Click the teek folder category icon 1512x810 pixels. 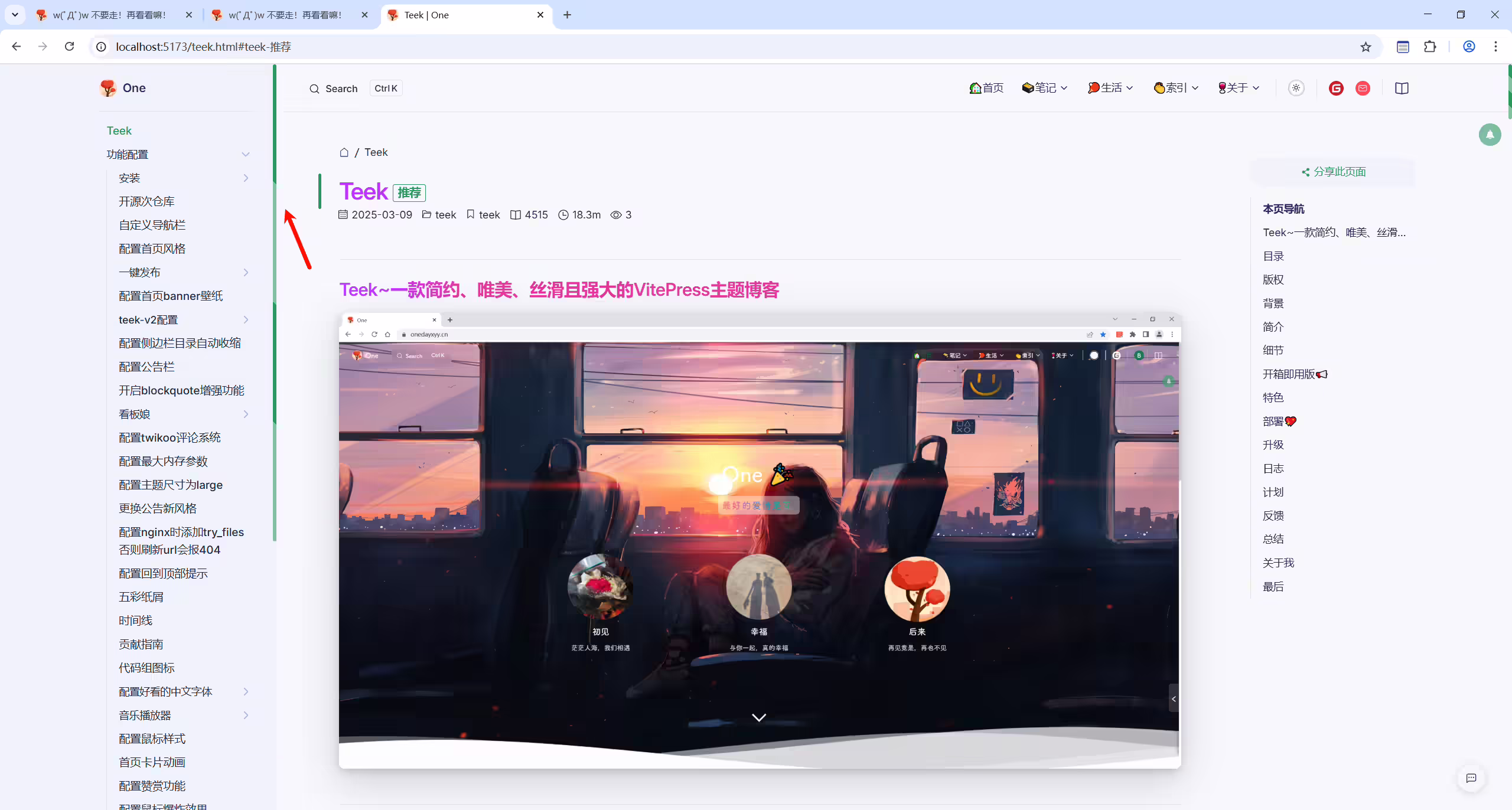tap(426, 214)
